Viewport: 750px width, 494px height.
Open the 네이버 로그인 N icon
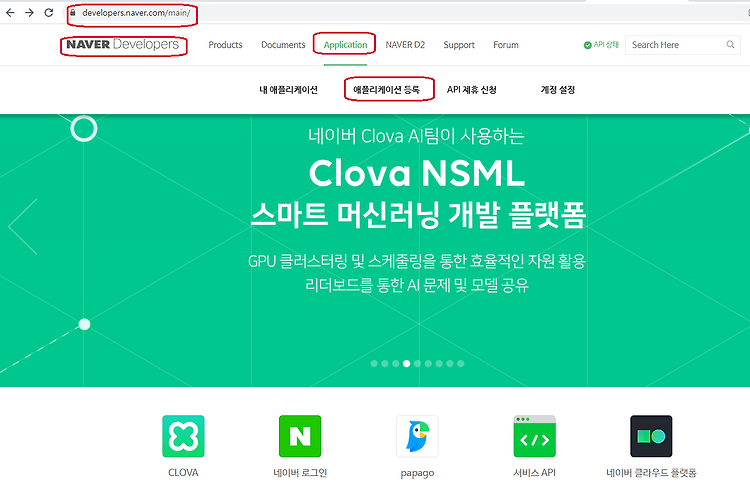tap(300, 436)
